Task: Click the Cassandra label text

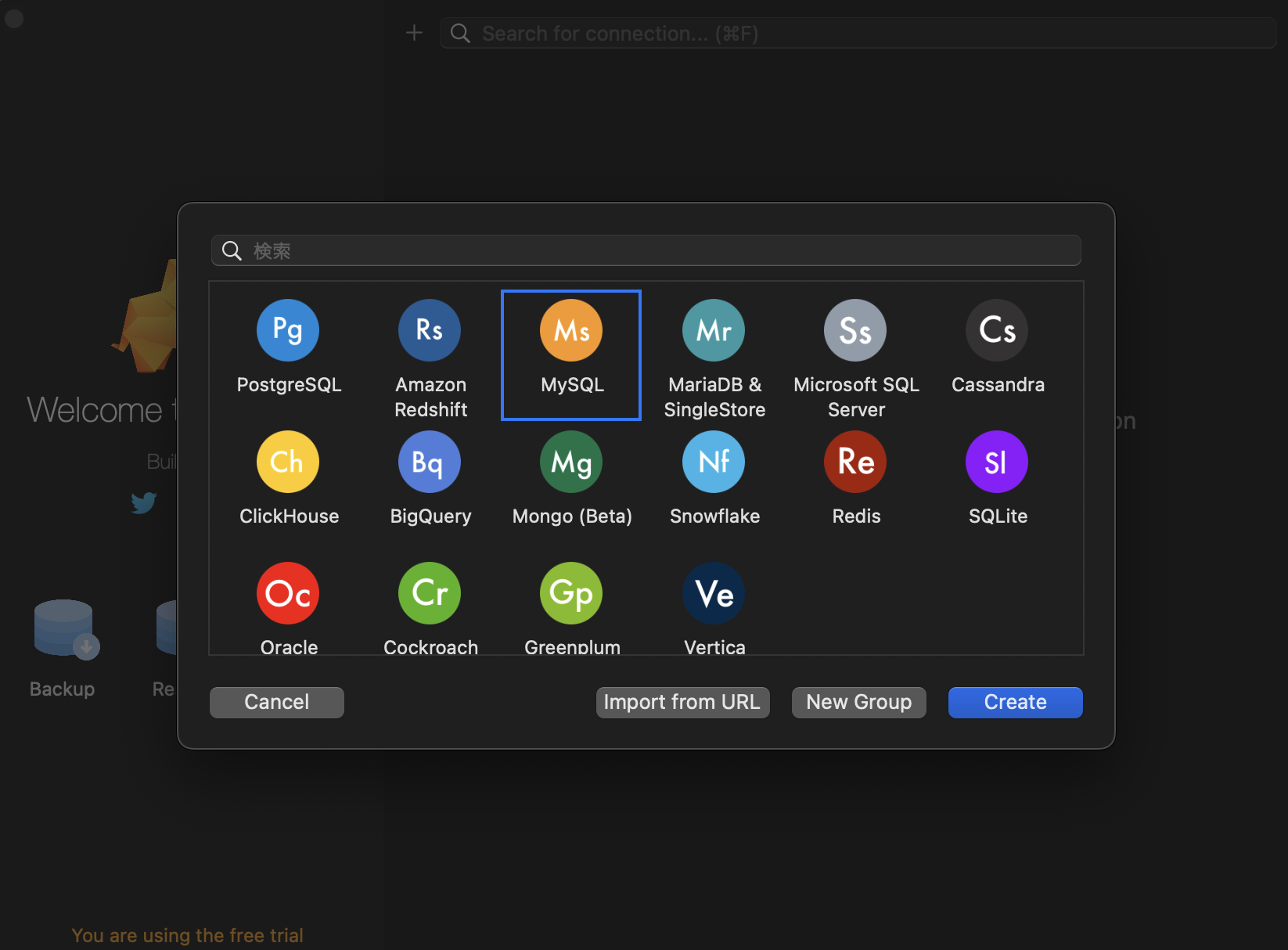Action: pyautogui.click(x=998, y=385)
